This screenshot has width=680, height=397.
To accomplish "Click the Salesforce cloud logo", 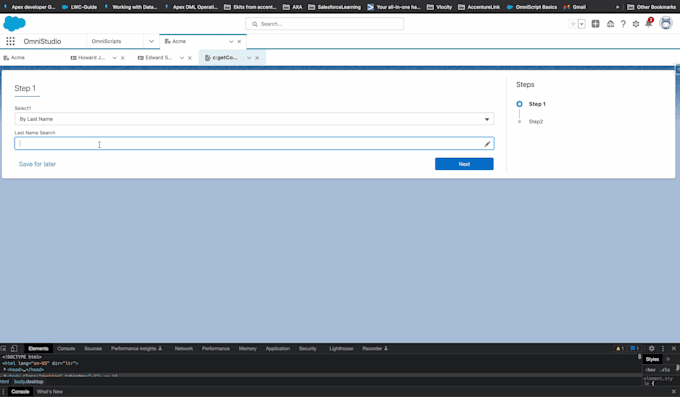I will tap(14, 23).
